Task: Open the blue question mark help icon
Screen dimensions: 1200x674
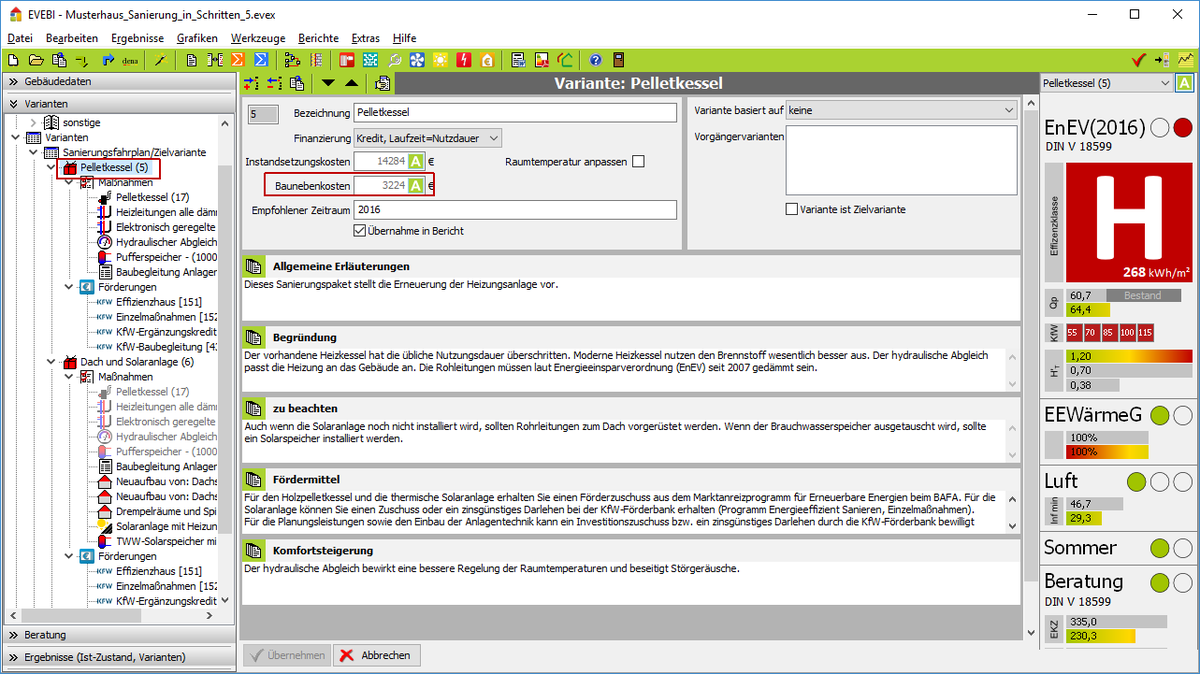Action: [x=595, y=59]
